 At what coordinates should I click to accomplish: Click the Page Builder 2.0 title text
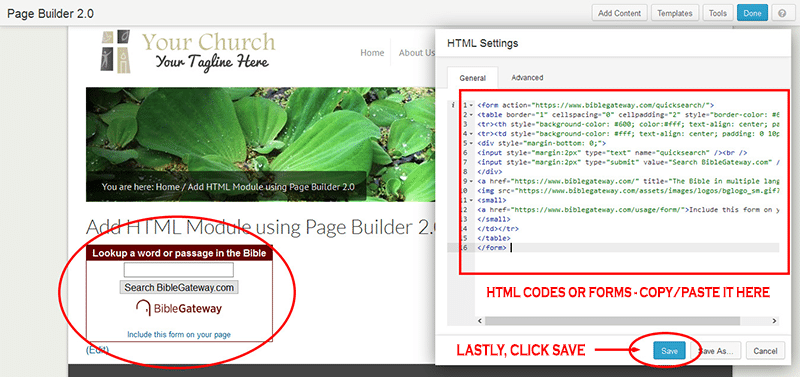tap(51, 14)
